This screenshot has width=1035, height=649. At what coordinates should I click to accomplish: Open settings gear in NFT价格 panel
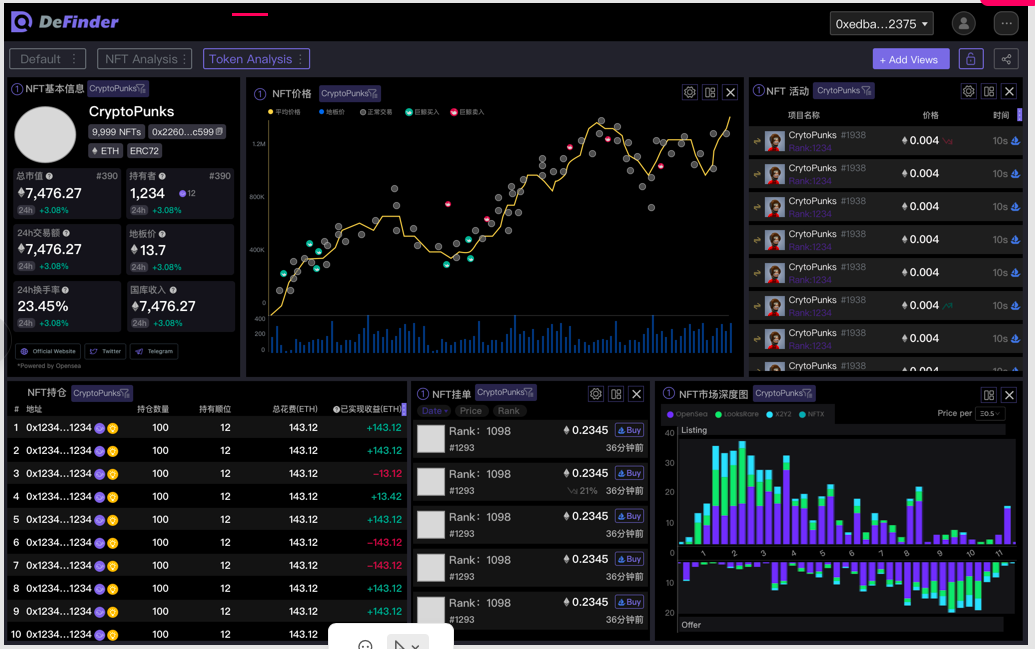[x=690, y=92]
